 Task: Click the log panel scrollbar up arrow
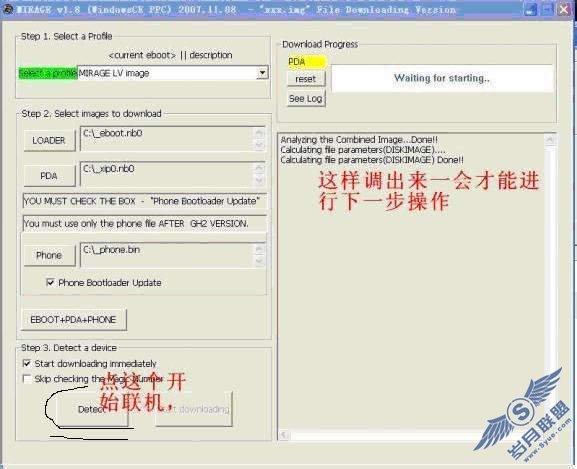pyautogui.click(x=551, y=139)
